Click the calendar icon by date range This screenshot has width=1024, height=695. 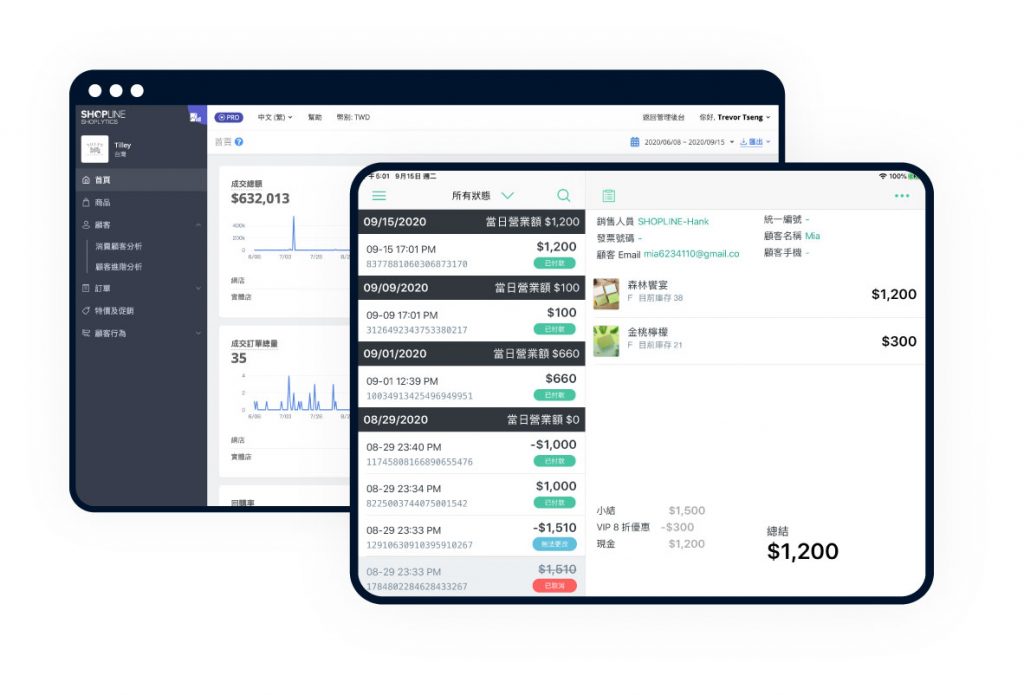point(635,142)
